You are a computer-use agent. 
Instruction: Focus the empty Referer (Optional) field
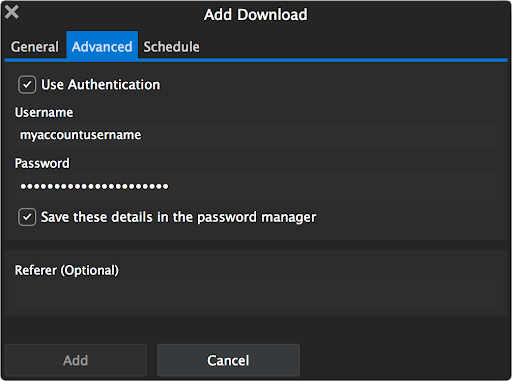[x=256, y=293]
